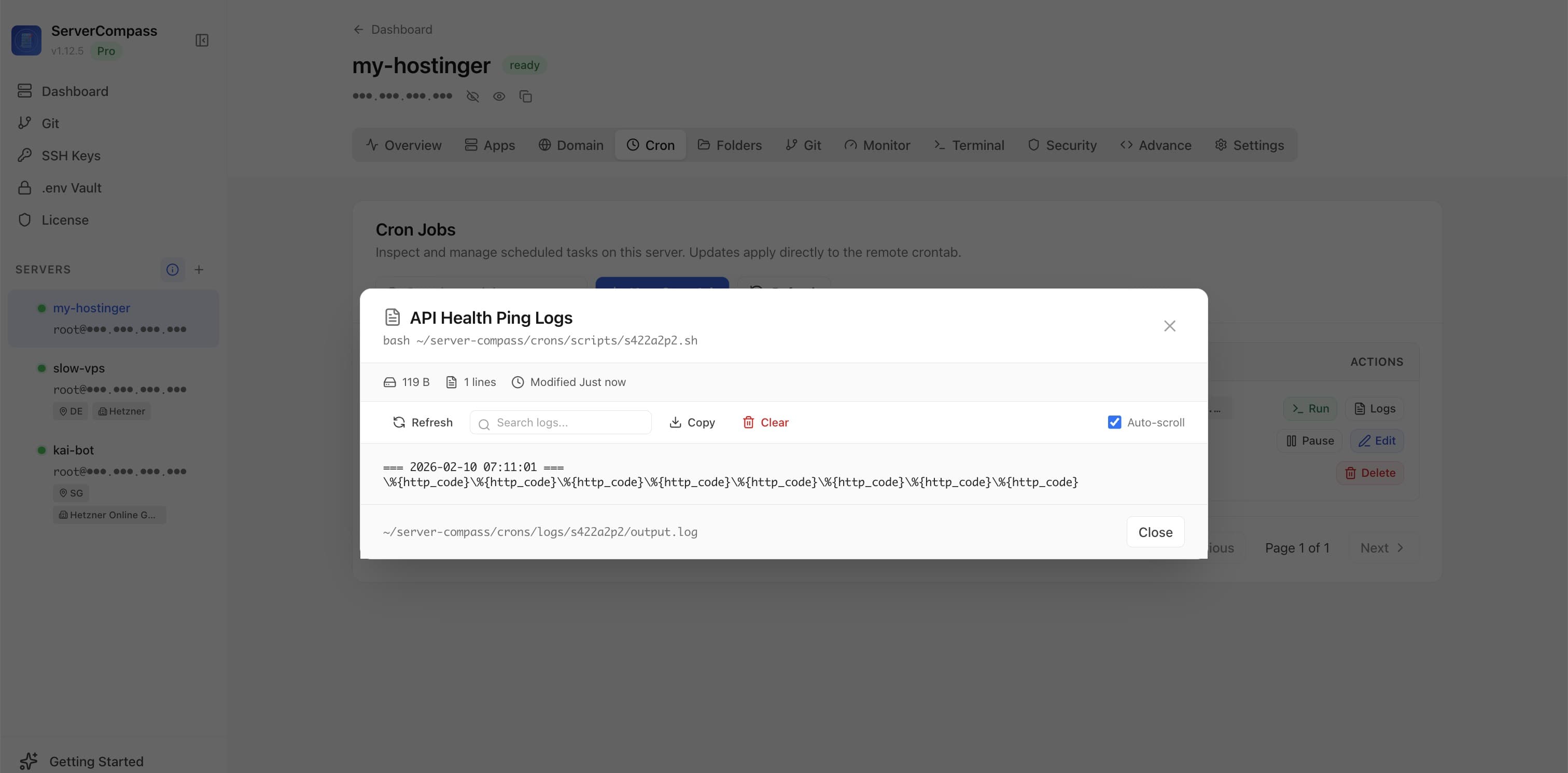Clear the log file
This screenshot has width=1568, height=773.
(765, 422)
